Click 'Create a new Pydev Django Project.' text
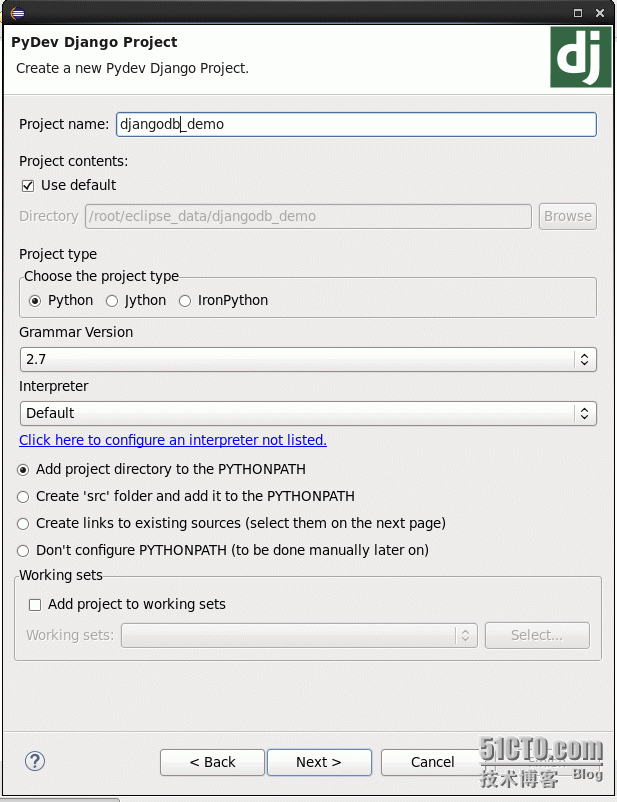Screen dimensions: 617x802 (x=133, y=69)
